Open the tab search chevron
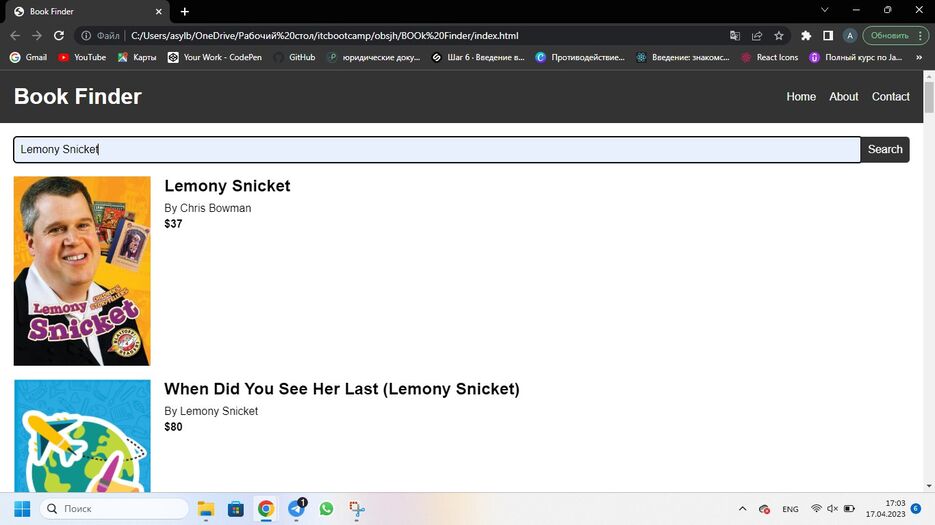The image size is (935, 525). tap(825, 10)
